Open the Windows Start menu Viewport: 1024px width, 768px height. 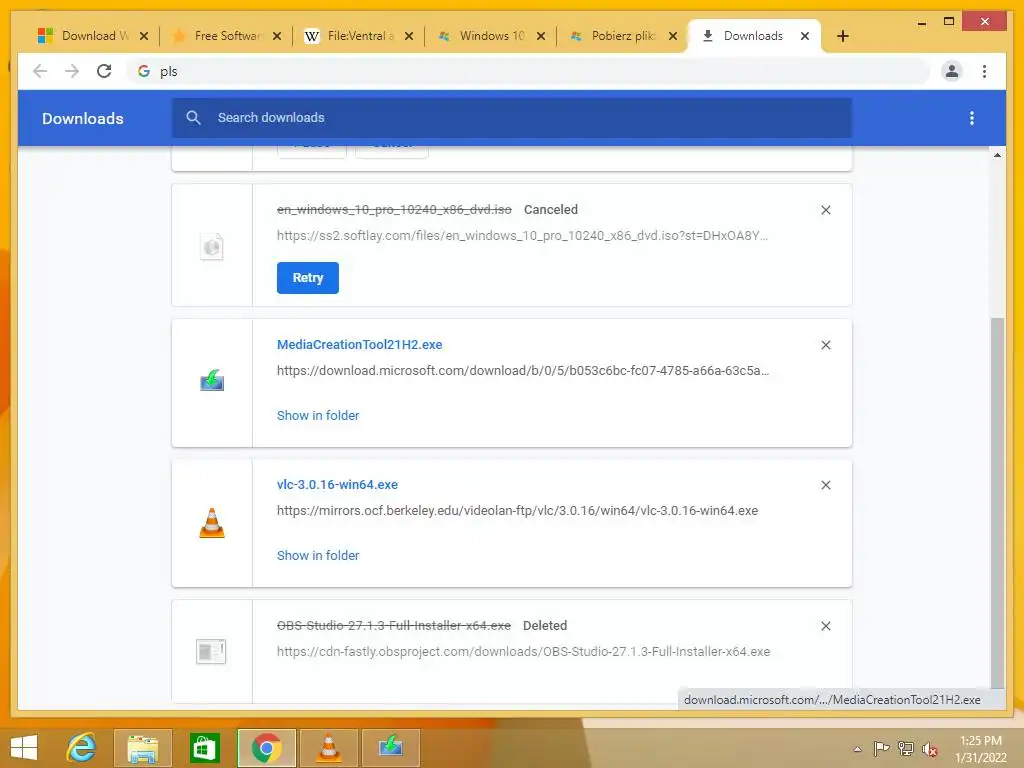click(x=24, y=747)
